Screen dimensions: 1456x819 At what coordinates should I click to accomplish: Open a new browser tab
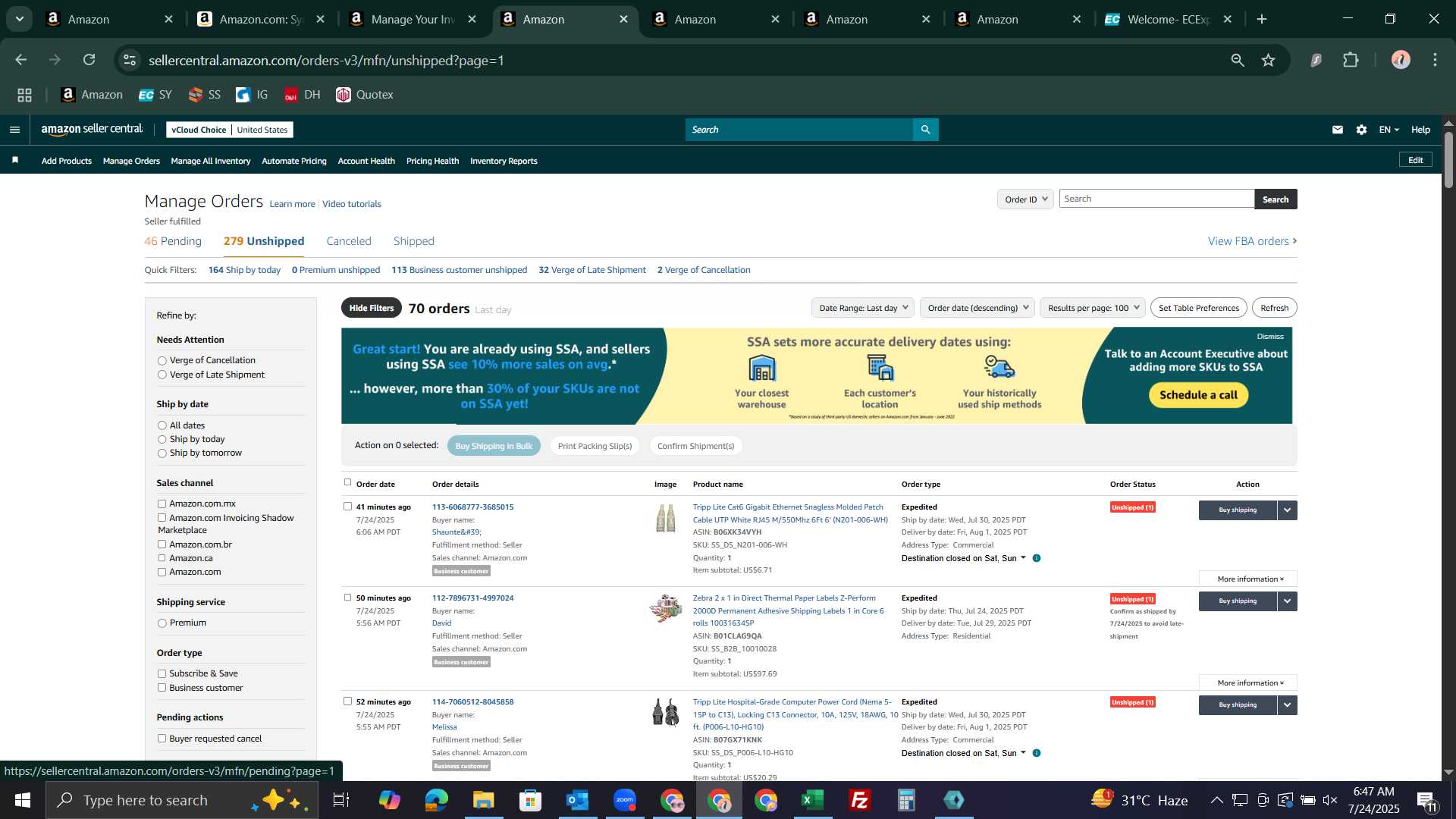(1262, 19)
